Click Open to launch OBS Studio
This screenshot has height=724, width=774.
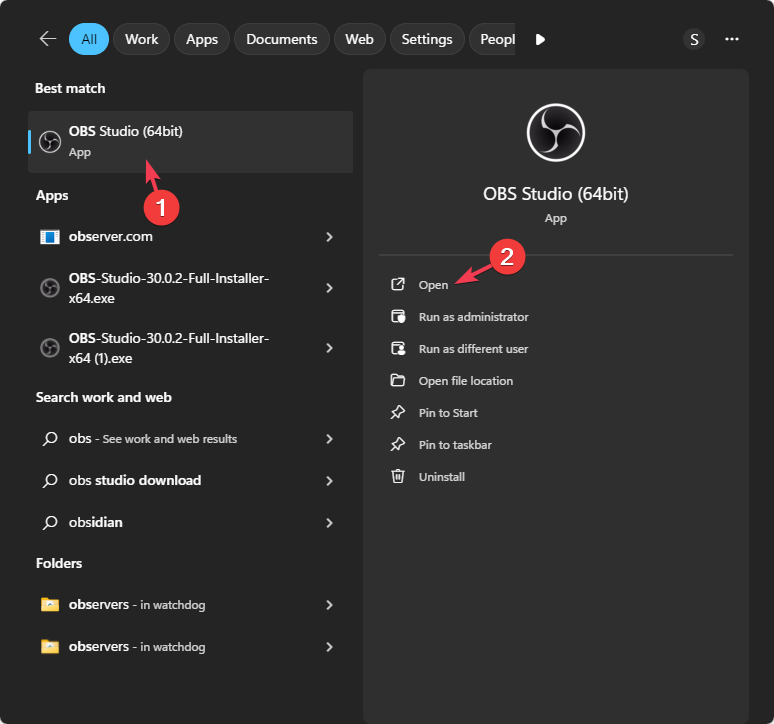(x=433, y=285)
